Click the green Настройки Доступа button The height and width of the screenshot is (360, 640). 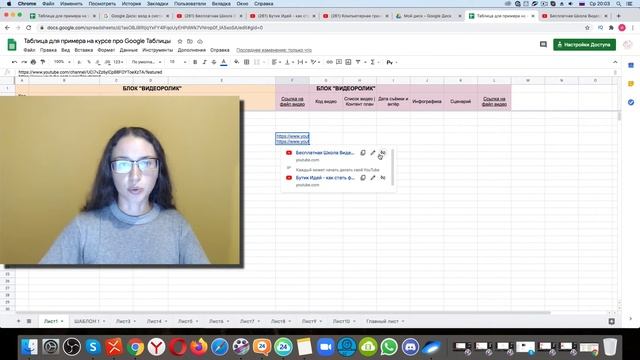[x=584, y=44]
